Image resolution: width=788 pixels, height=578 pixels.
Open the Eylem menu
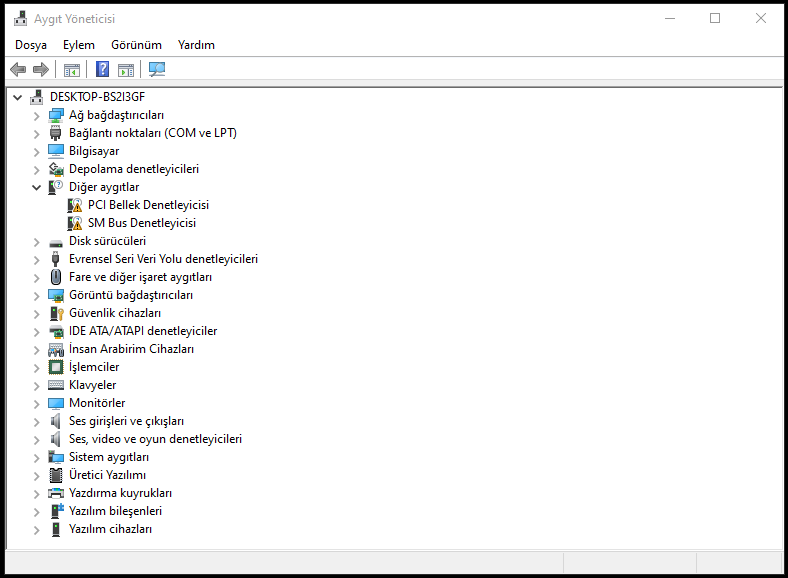(78, 45)
